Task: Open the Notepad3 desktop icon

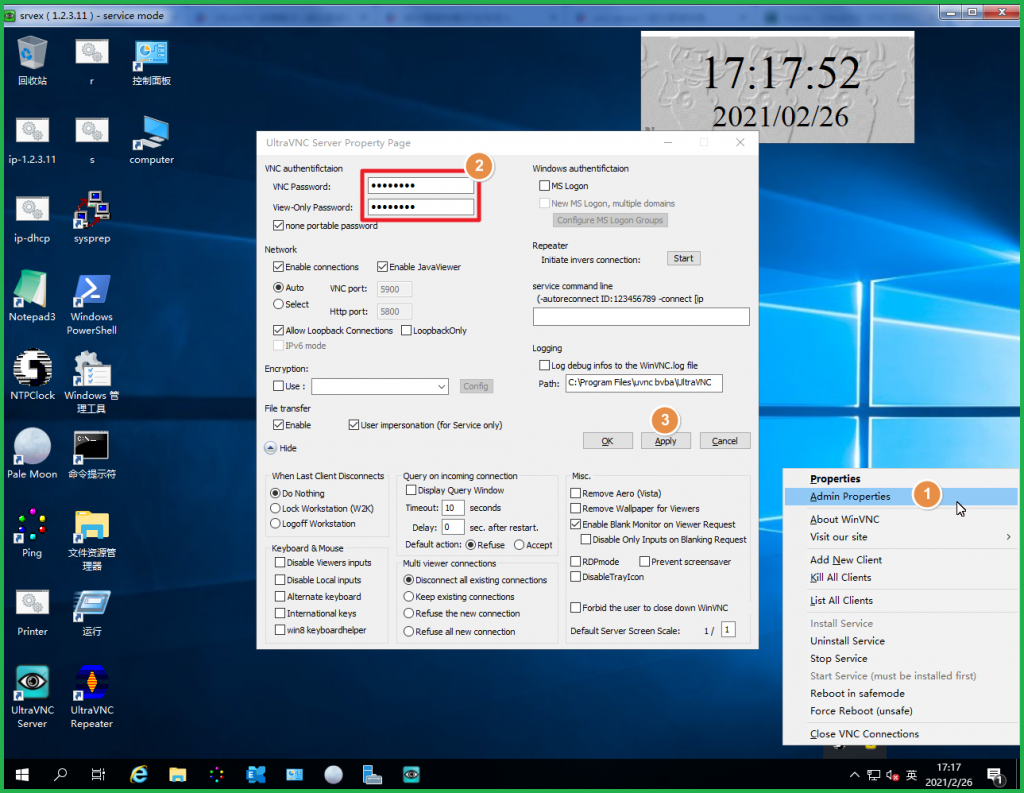Action: coord(32,292)
